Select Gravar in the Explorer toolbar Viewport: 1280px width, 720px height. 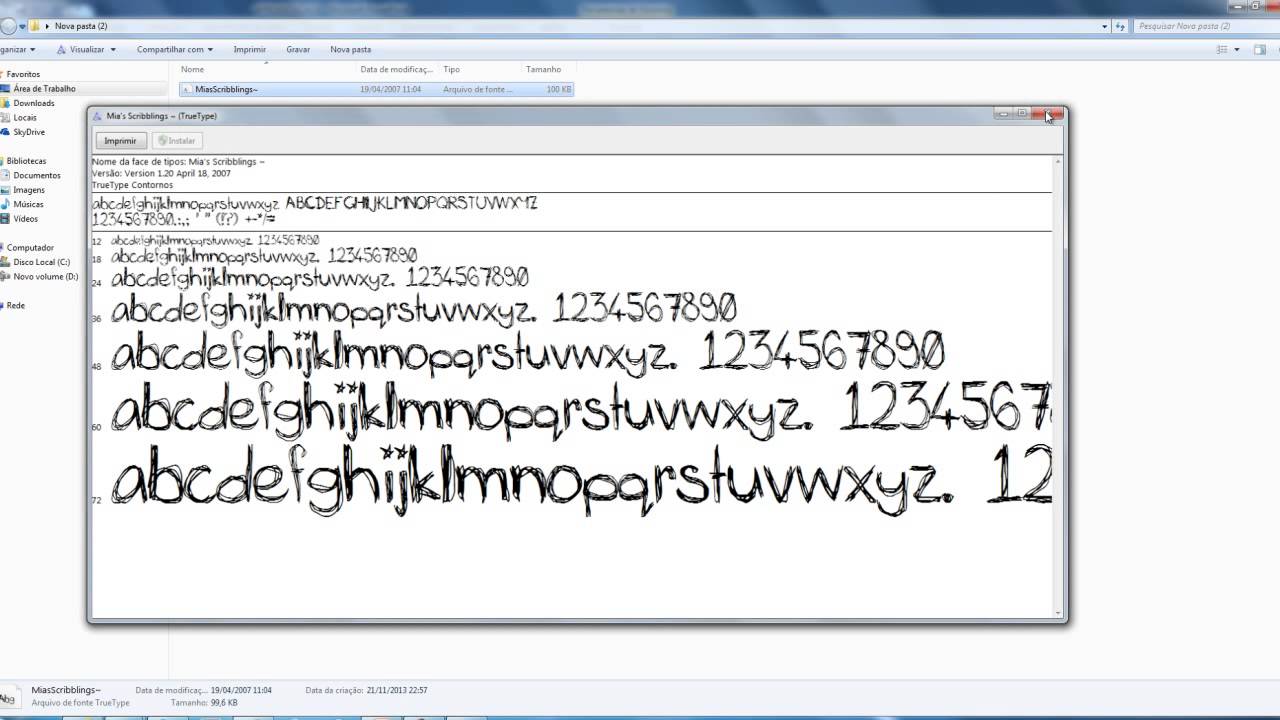pos(298,49)
